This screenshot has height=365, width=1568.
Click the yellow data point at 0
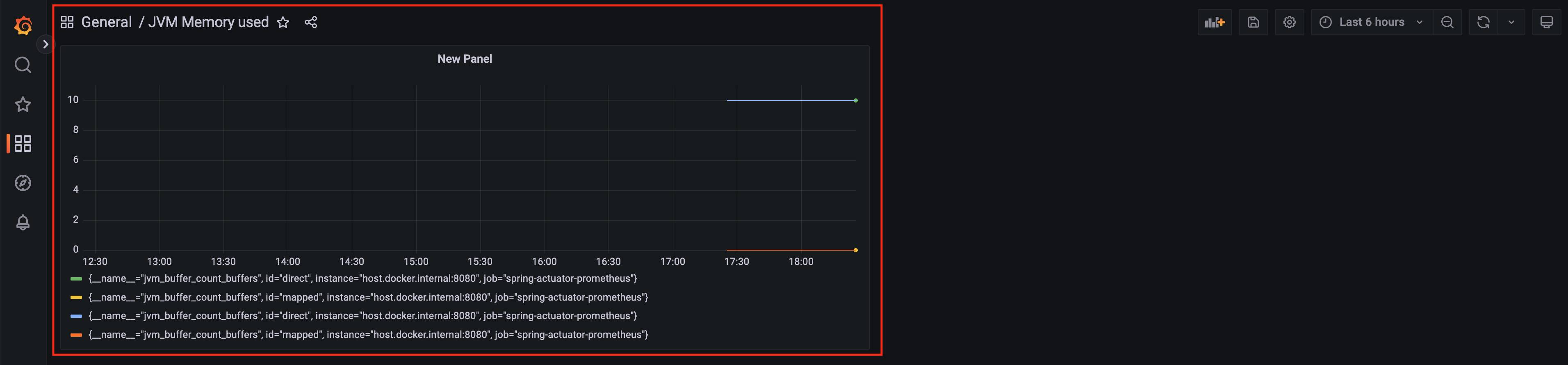click(855, 250)
